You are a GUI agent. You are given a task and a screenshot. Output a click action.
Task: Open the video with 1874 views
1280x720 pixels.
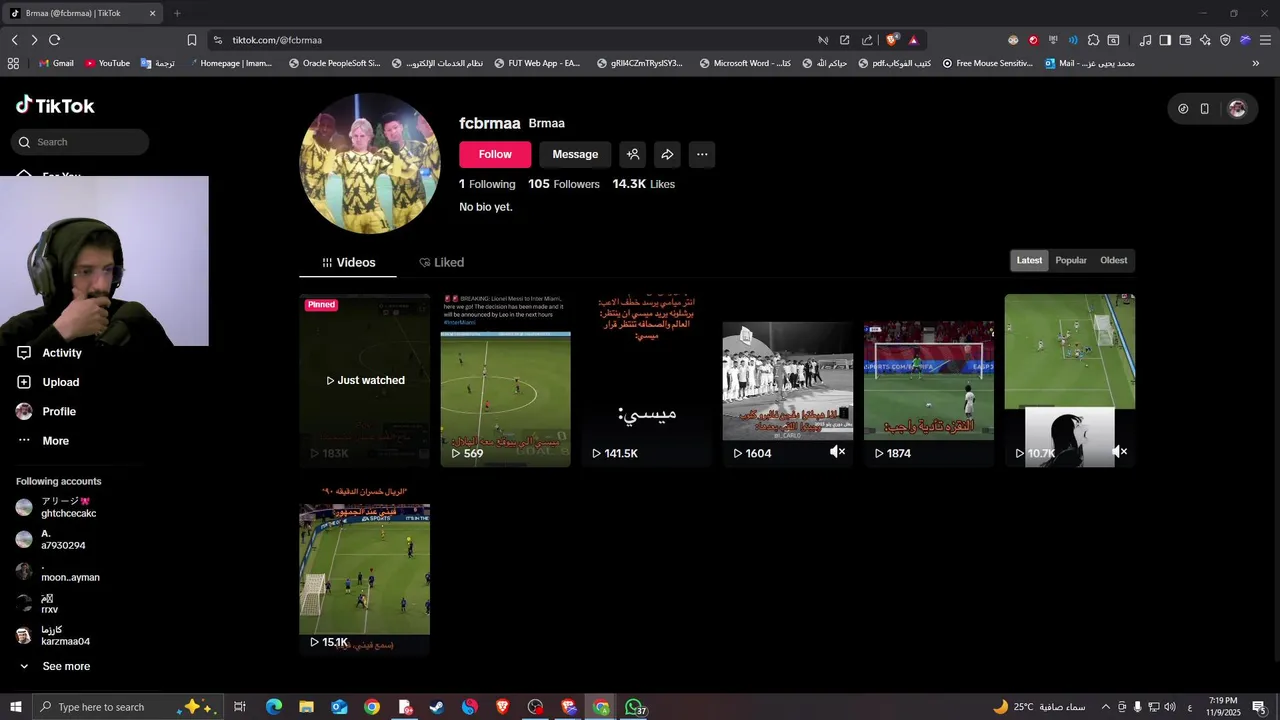pos(929,380)
